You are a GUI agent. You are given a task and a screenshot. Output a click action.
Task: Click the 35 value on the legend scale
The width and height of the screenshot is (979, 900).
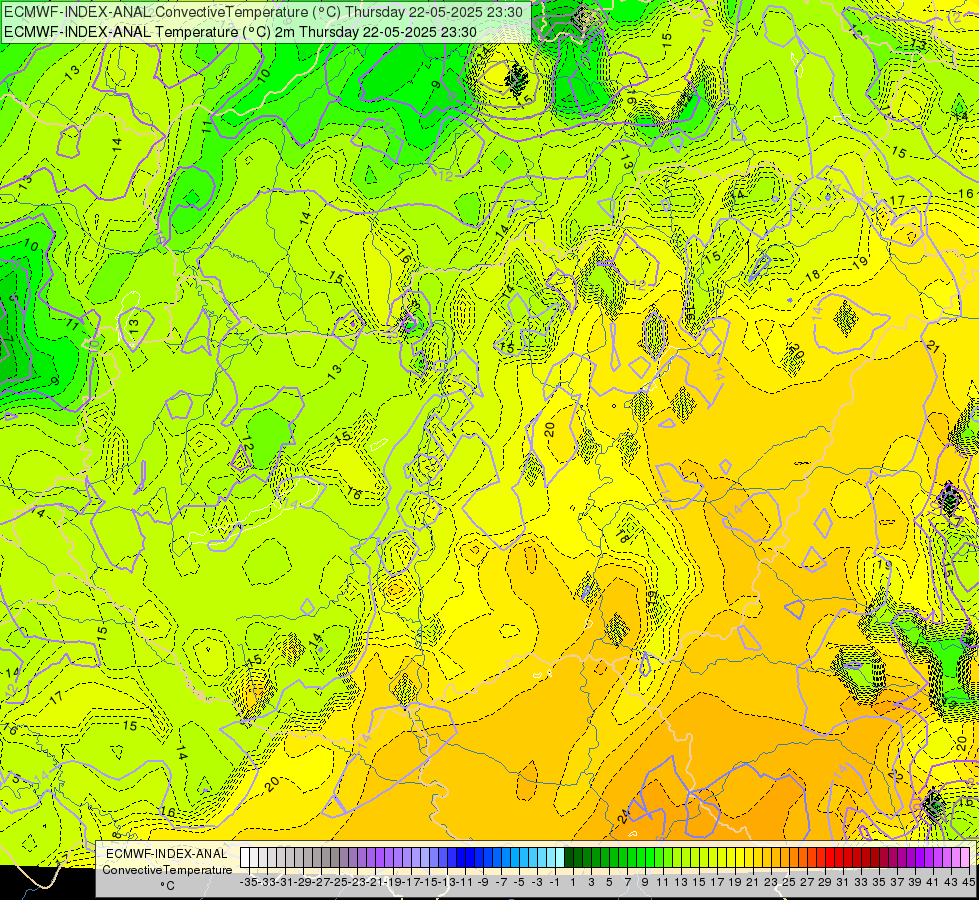[878, 882]
